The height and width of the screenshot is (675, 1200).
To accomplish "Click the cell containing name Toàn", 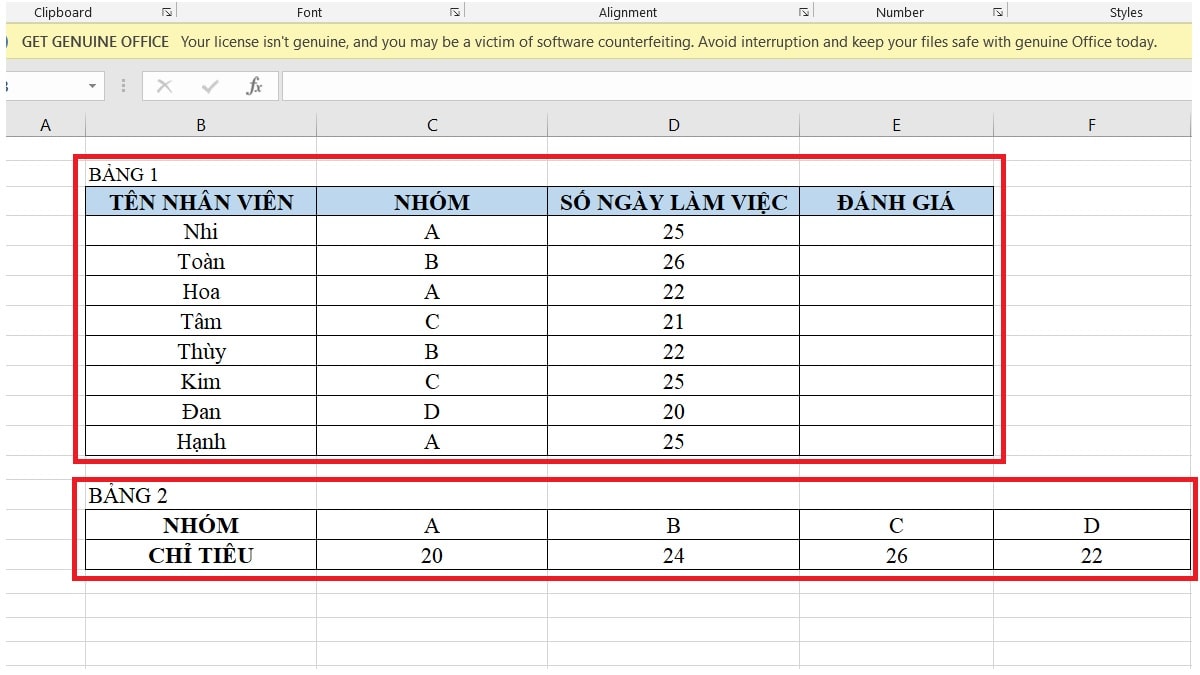I will tap(201, 262).
